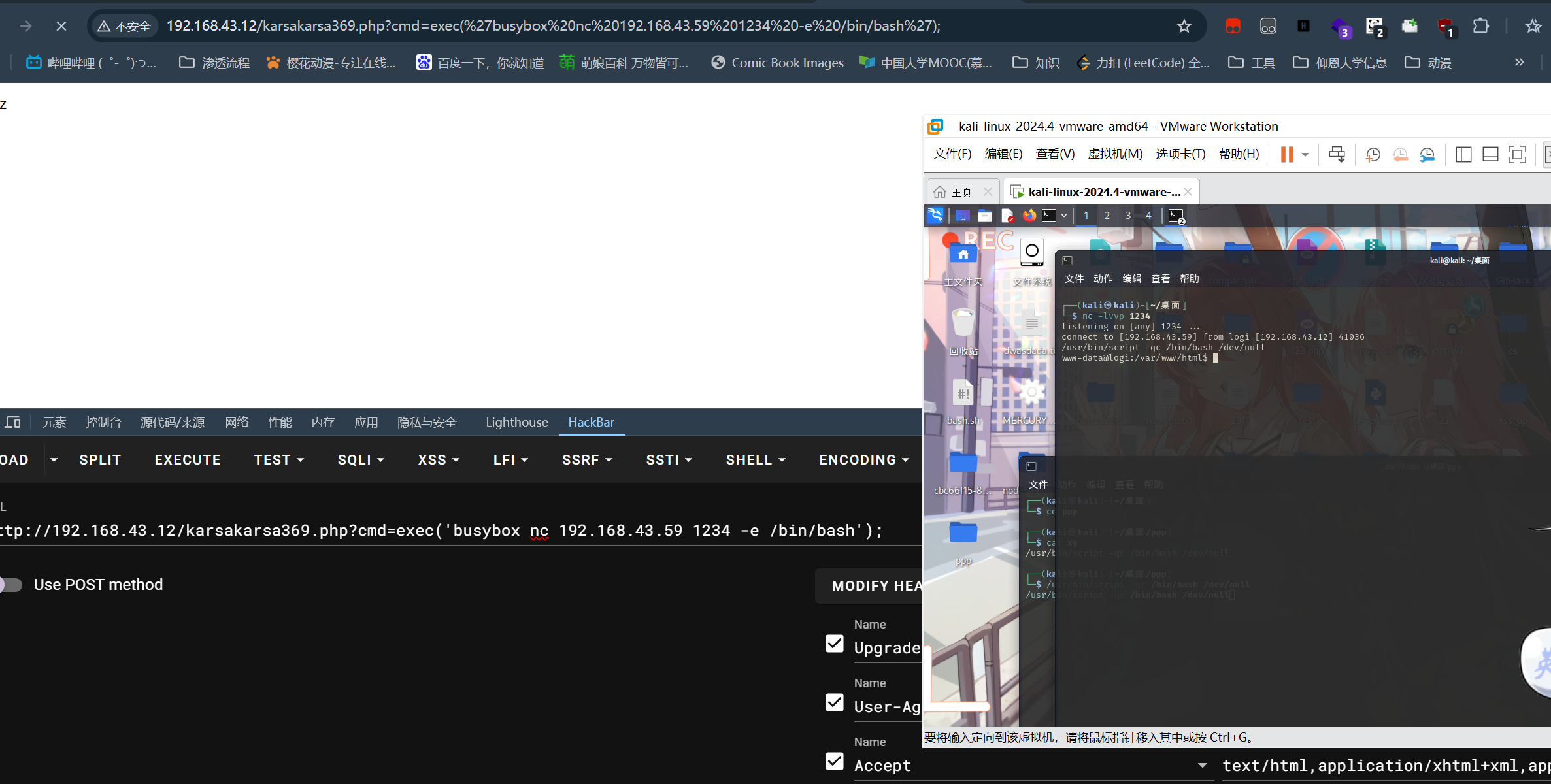Screen dimensions: 1551x784
Task: Open the ppp folder on Kali desktop
Action: (963, 542)
